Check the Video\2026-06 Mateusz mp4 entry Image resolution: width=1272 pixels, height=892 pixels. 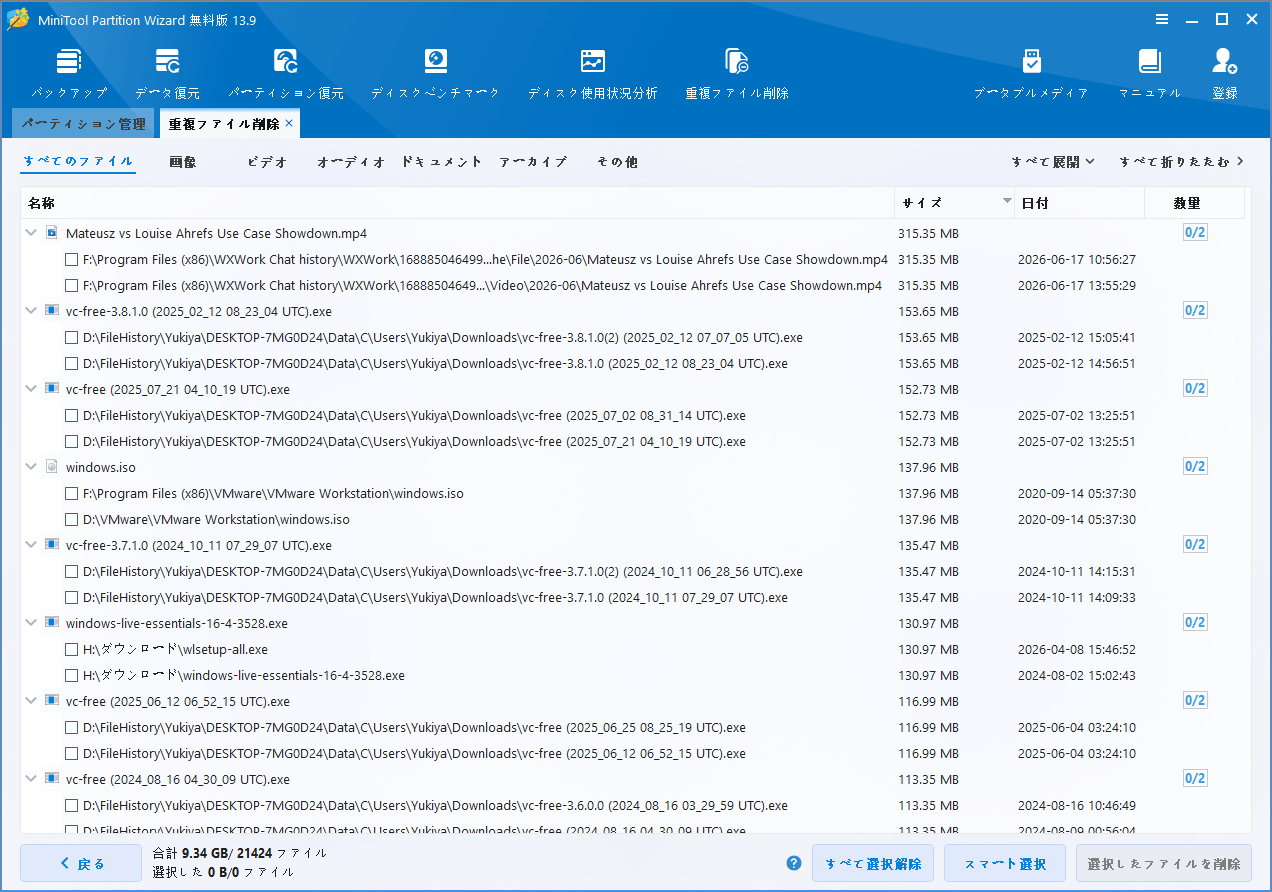click(x=71, y=285)
